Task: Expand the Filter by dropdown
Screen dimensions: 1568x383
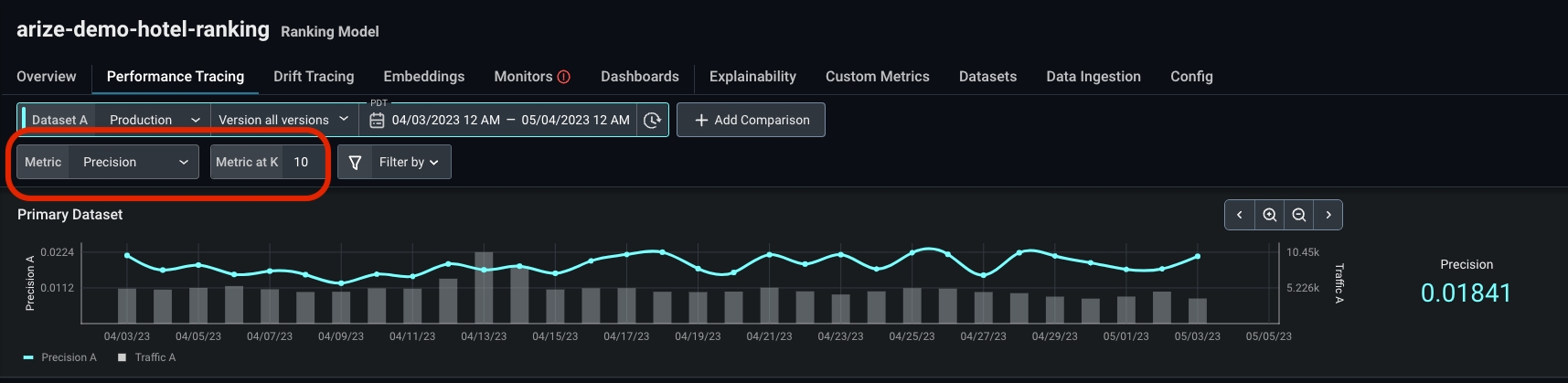Action: (409, 162)
